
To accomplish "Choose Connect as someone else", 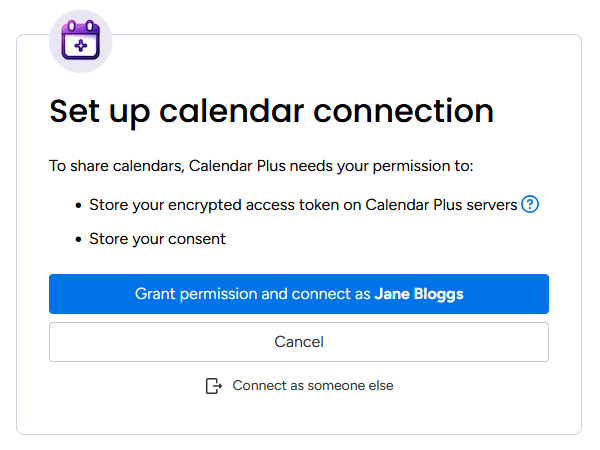I will (x=312, y=386).
